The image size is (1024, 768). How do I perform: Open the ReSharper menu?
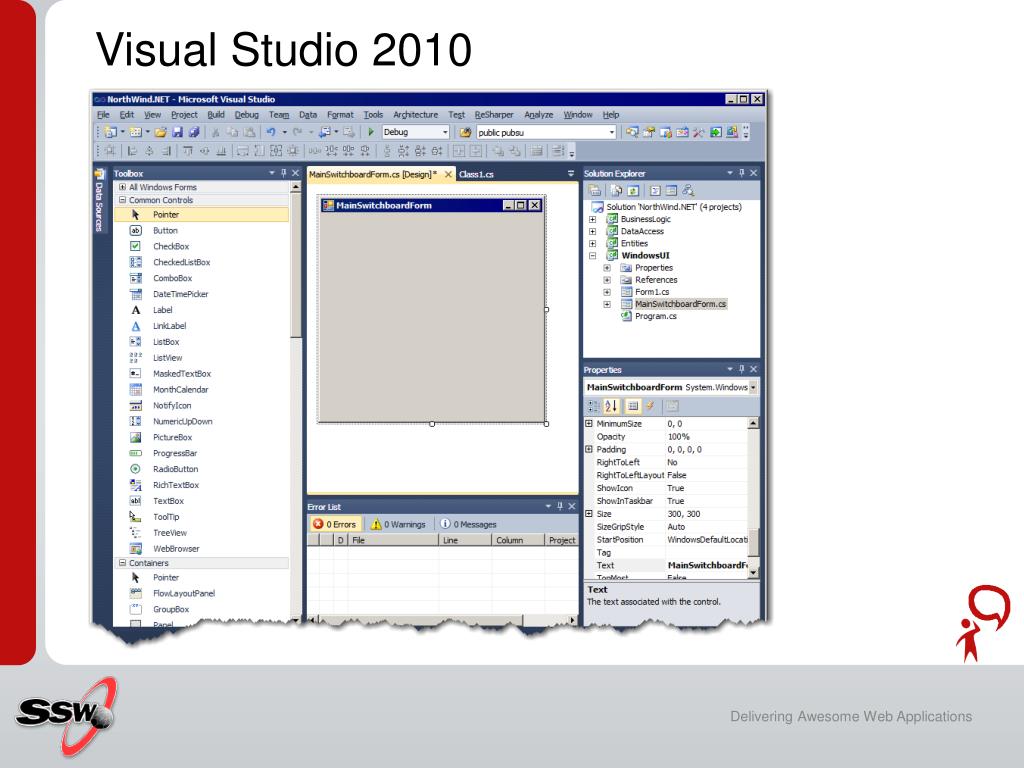pyautogui.click(x=494, y=115)
